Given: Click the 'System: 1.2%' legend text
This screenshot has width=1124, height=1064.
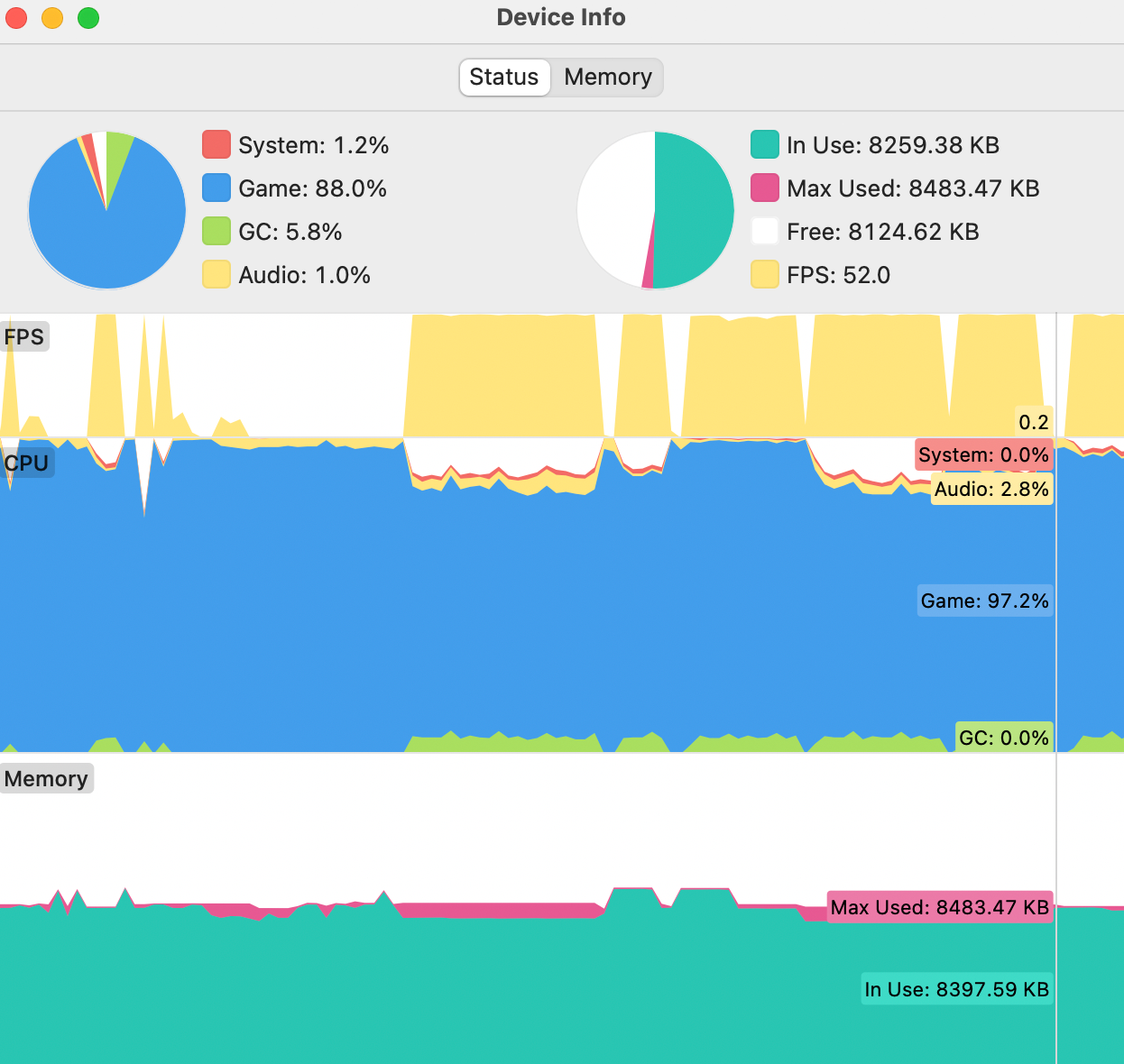Looking at the screenshot, I should click(x=314, y=145).
